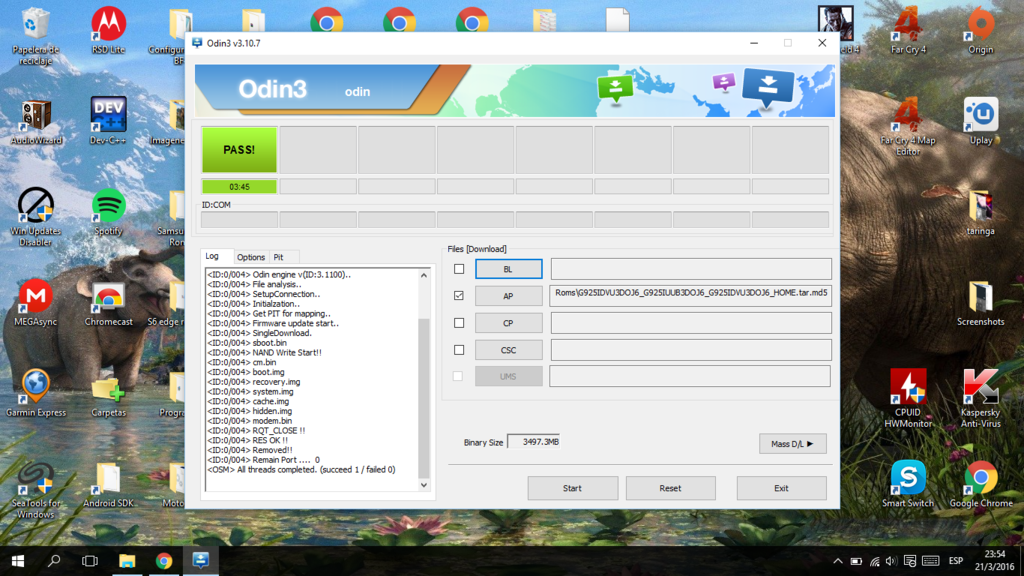1024x576 pixels.
Task: Tick the CSC file checkbox
Action: [459, 350]
